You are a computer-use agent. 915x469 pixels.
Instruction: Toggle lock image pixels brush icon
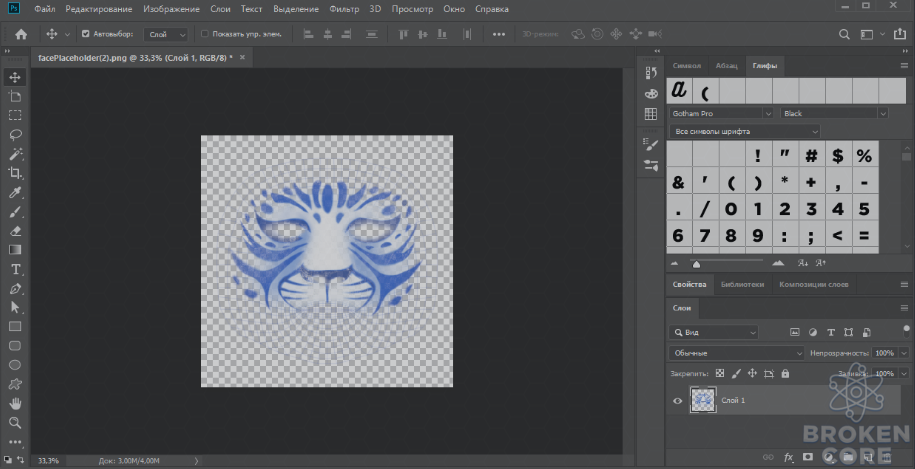(x=736, y=373)
